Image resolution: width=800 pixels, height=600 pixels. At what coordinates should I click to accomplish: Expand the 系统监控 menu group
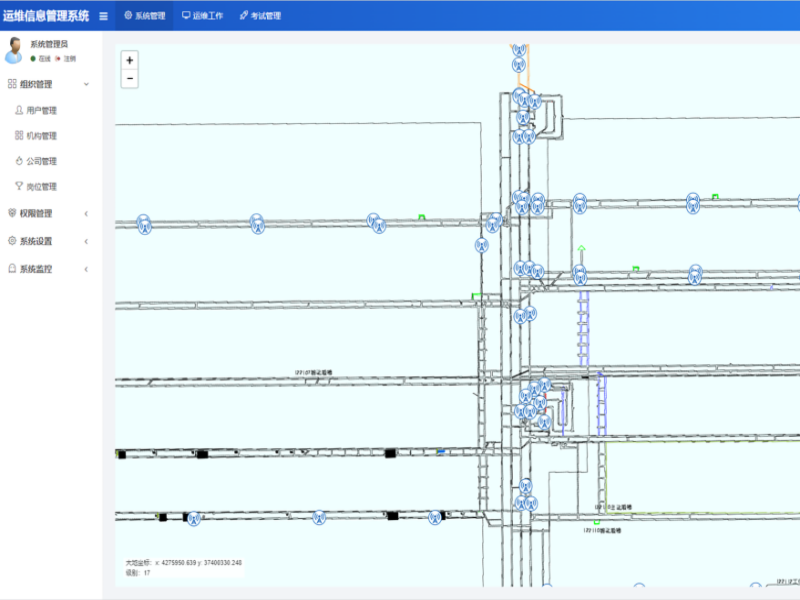click(x=48, y=269)
